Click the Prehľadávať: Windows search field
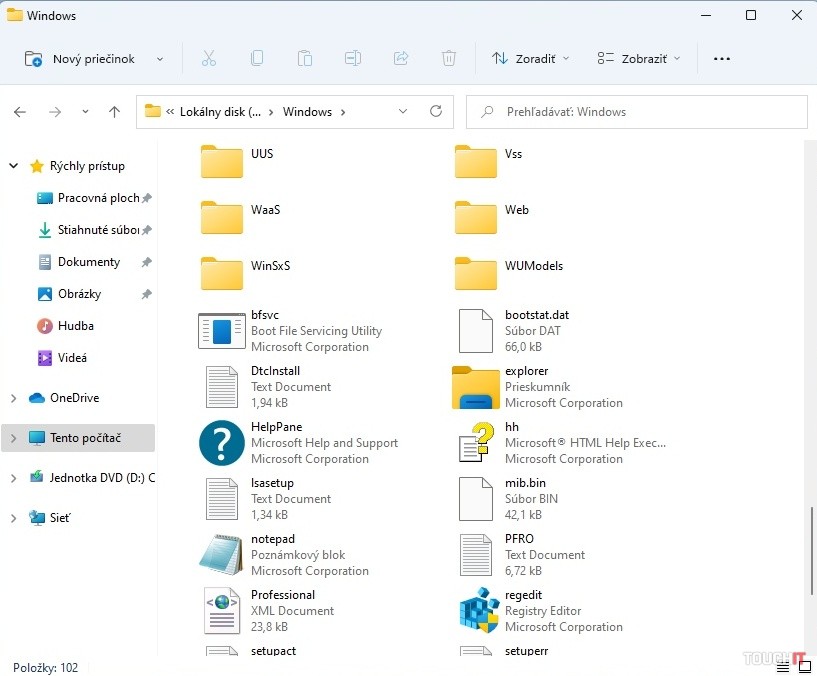The image size is (817, 676). [x=640, y=112]
